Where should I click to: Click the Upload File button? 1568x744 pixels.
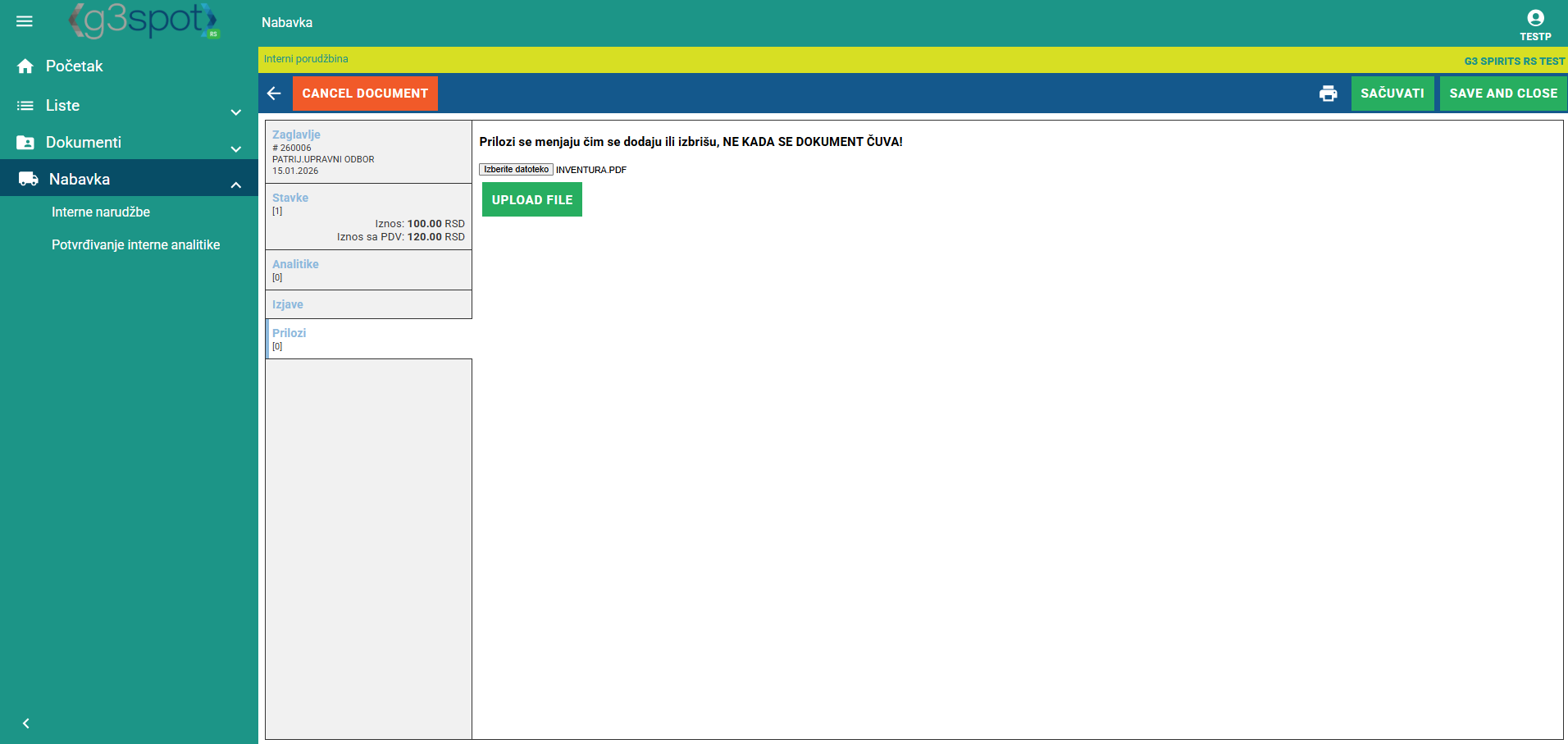click(531, 199)
